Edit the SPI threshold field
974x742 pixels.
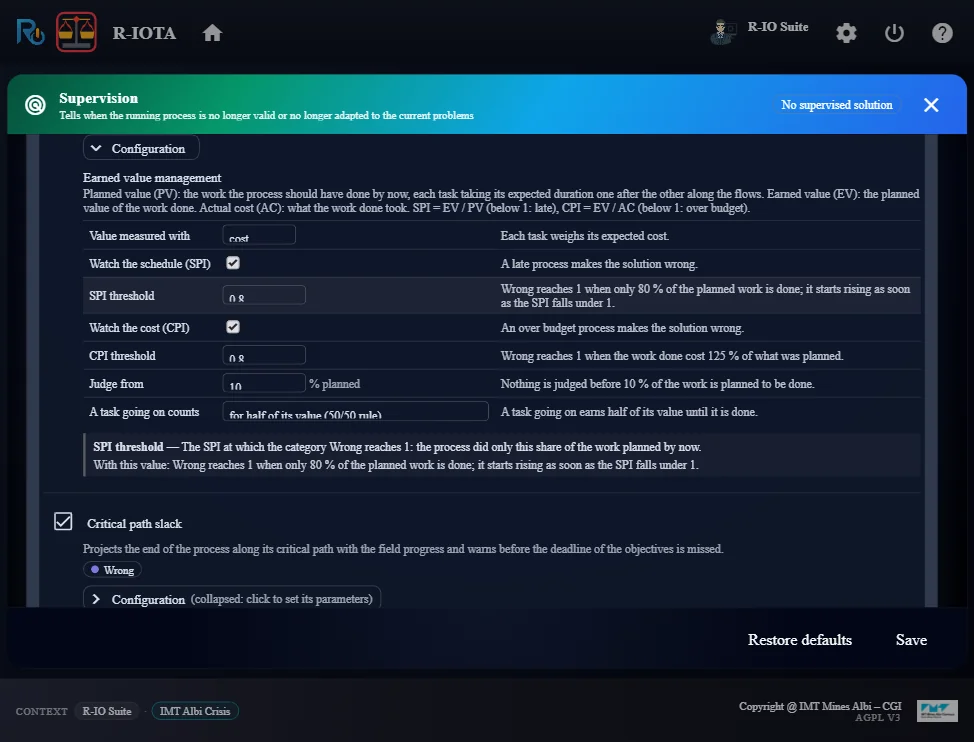[264, 295]
